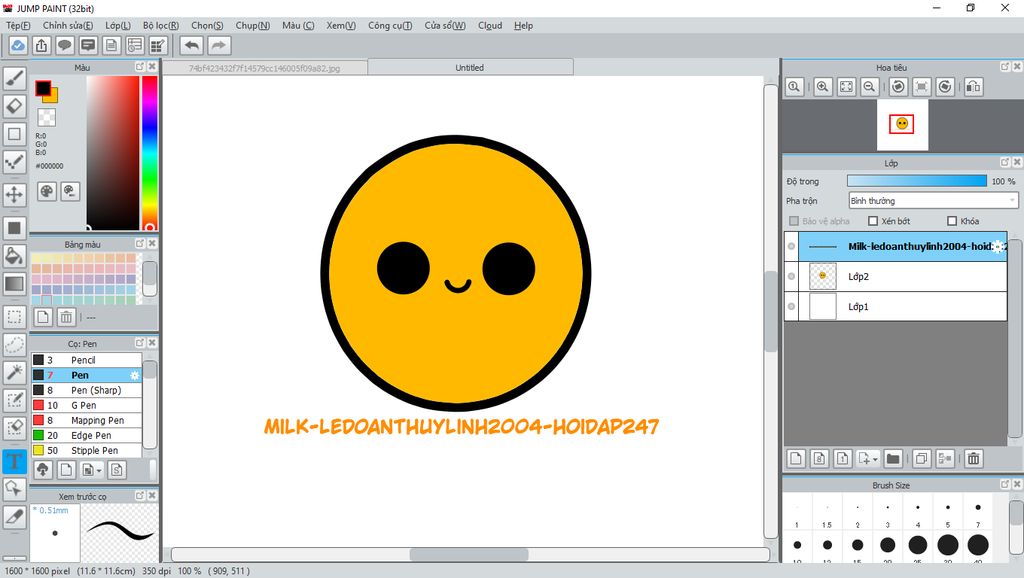1024x578 pixels.
Task: Toggle the Khóa checkbox
Action: pyautogui.click(x=952, y=221)
